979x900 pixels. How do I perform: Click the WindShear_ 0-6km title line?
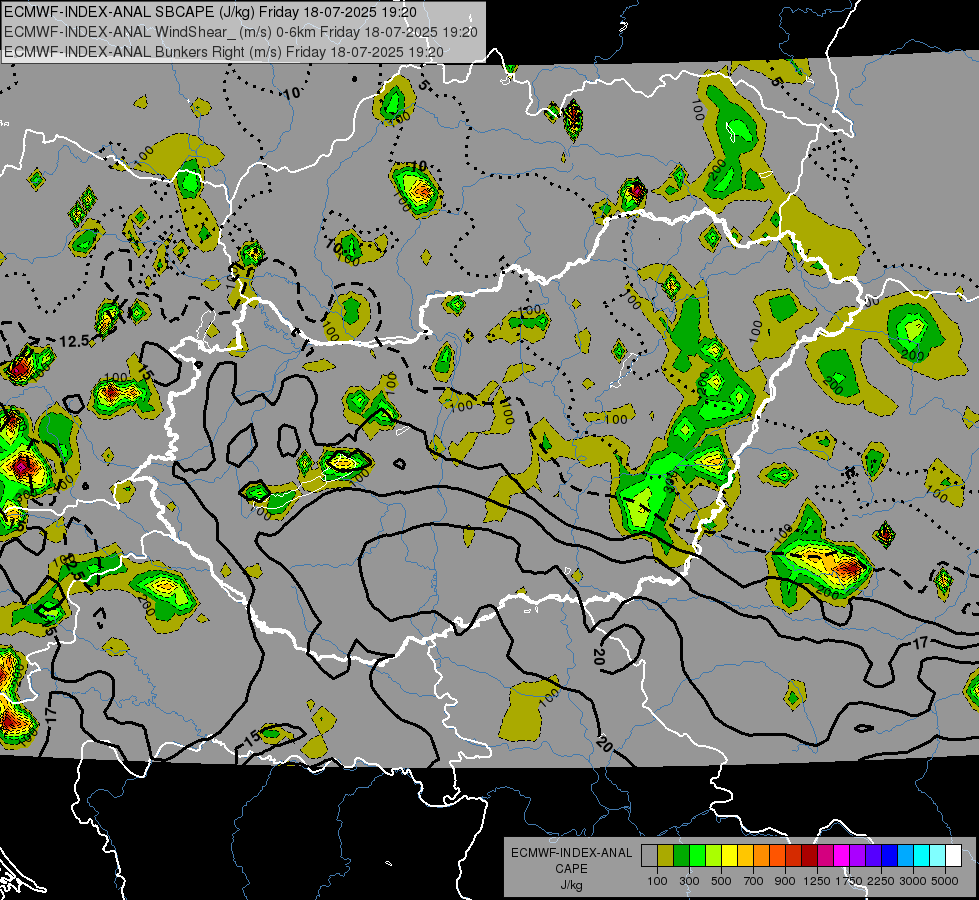coord(240,32)
